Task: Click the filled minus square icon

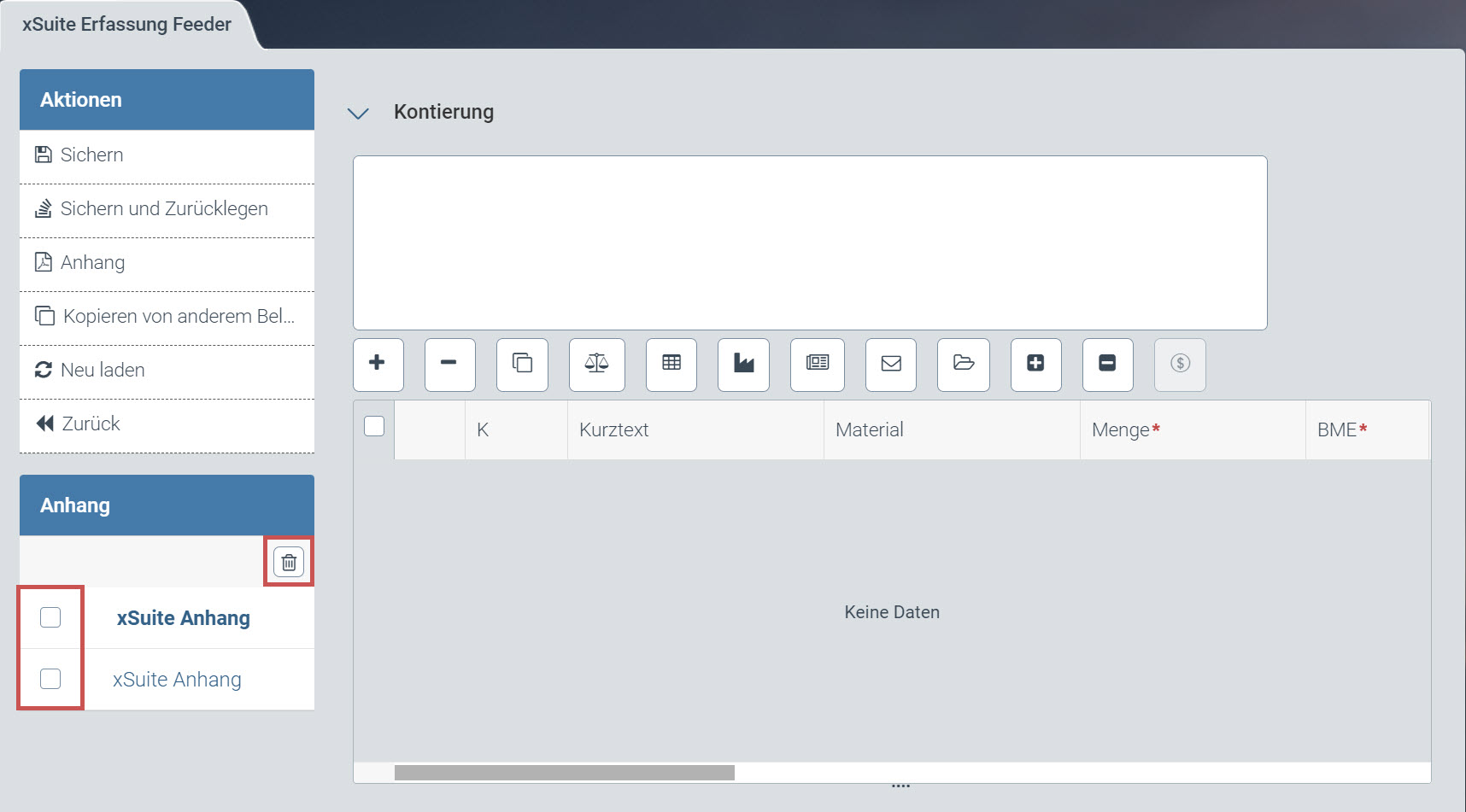Action: coord(1107,364)
